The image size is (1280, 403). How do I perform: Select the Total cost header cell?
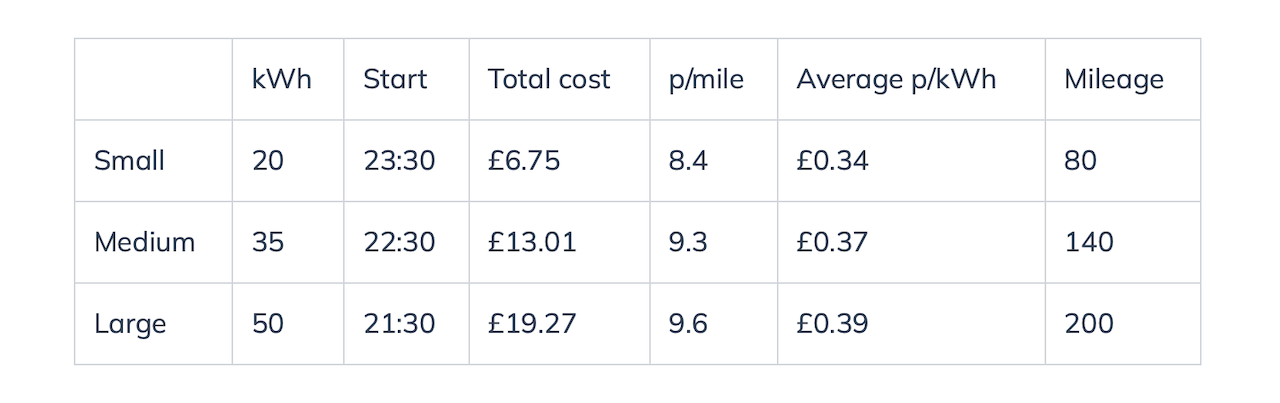549,80
